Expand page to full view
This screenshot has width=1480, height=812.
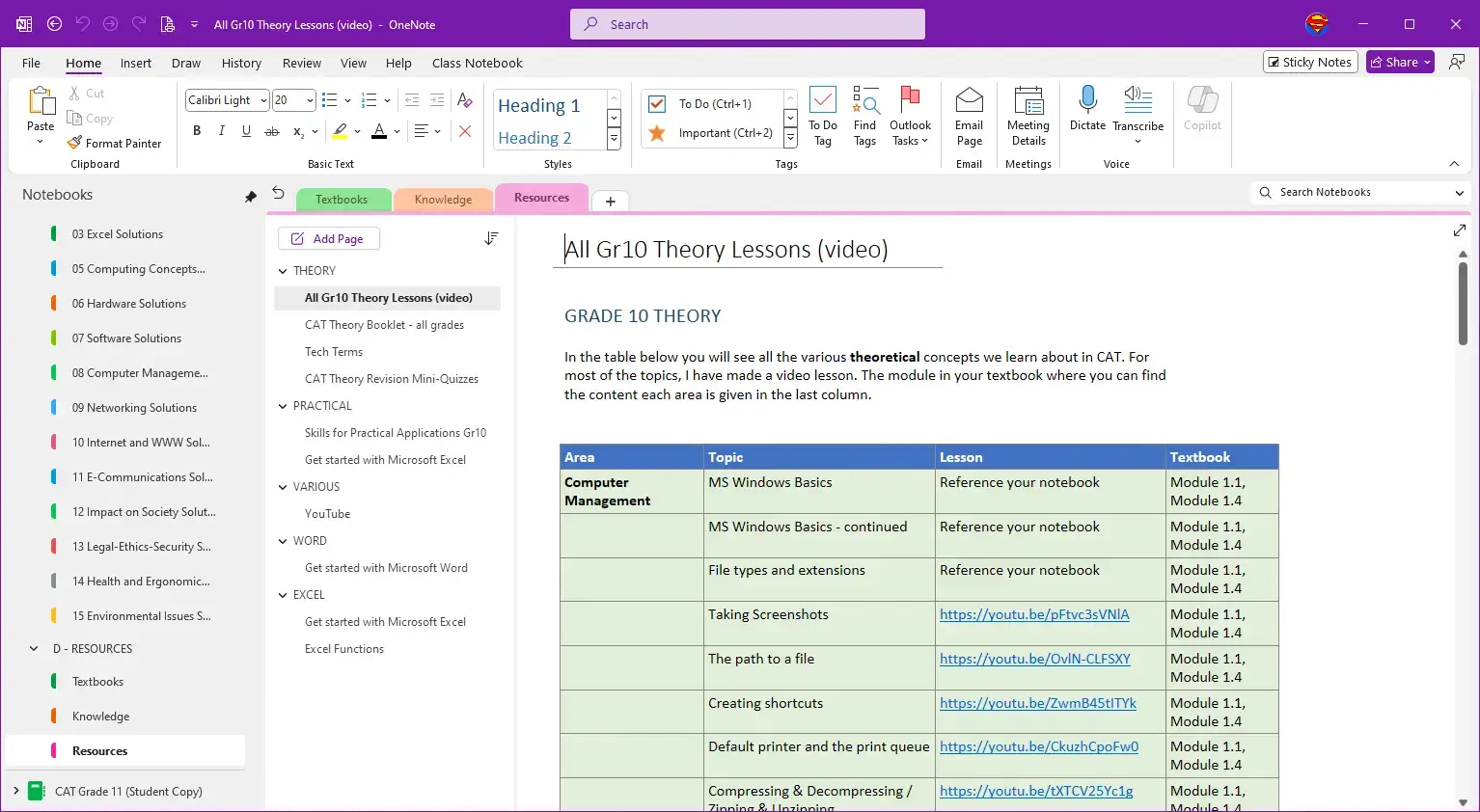point(1459,230)
